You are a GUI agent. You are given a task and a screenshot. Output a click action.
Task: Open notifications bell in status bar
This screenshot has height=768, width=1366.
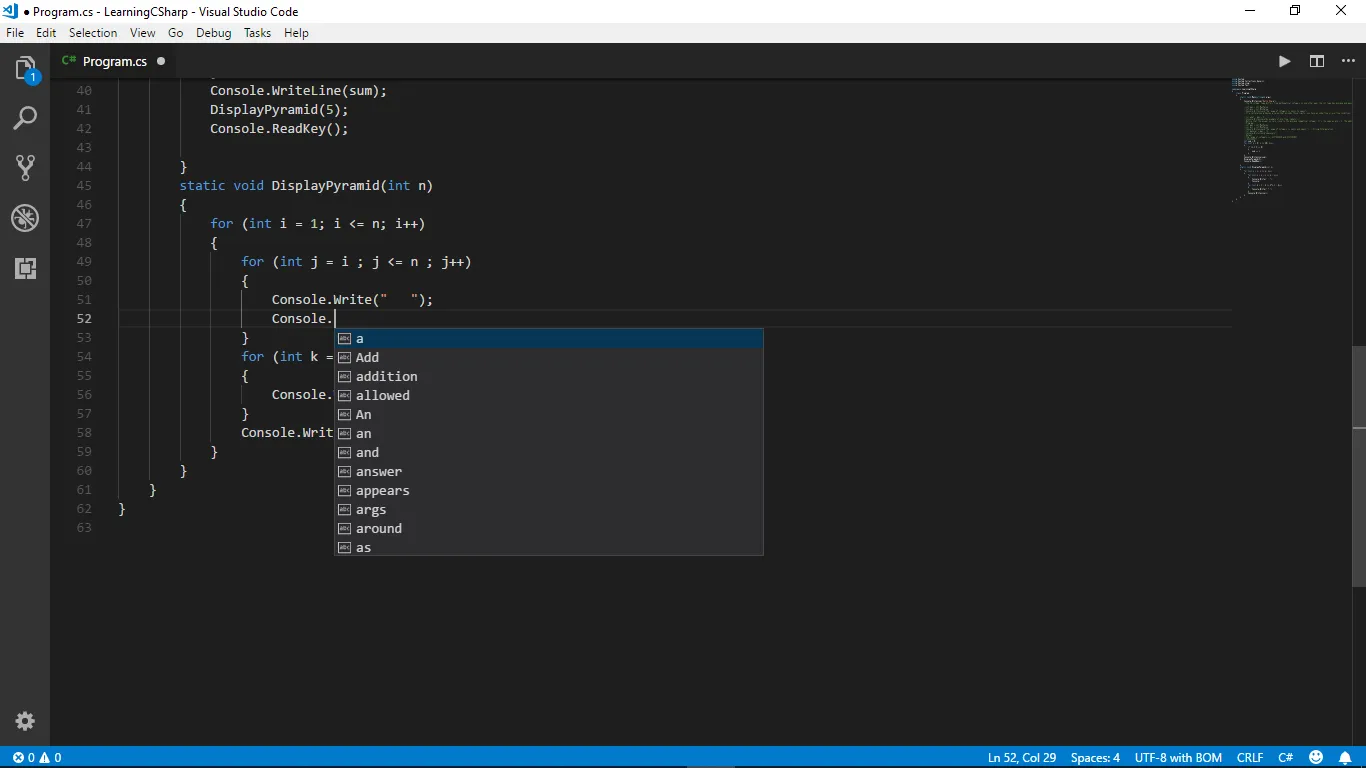1345,758
